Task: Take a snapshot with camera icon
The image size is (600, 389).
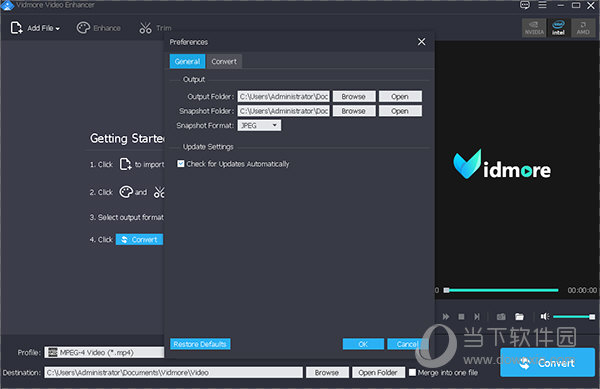Action: click(x=501, y=317)
